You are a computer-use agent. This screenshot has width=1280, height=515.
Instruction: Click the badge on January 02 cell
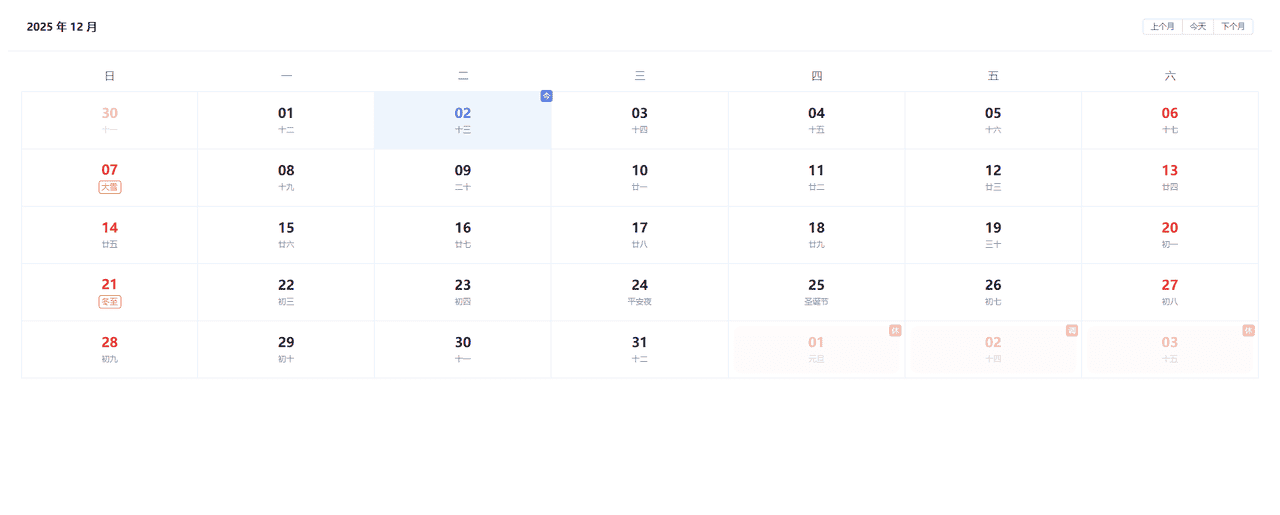coord(1071,330)
